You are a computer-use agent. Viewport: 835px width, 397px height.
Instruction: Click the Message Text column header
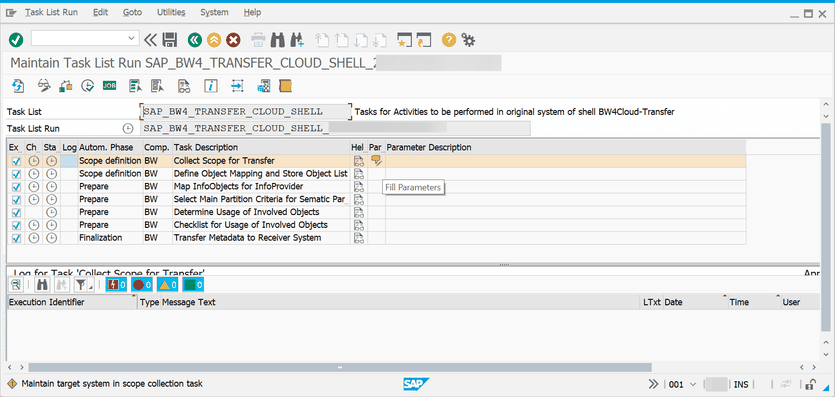(x=401, y=302)
